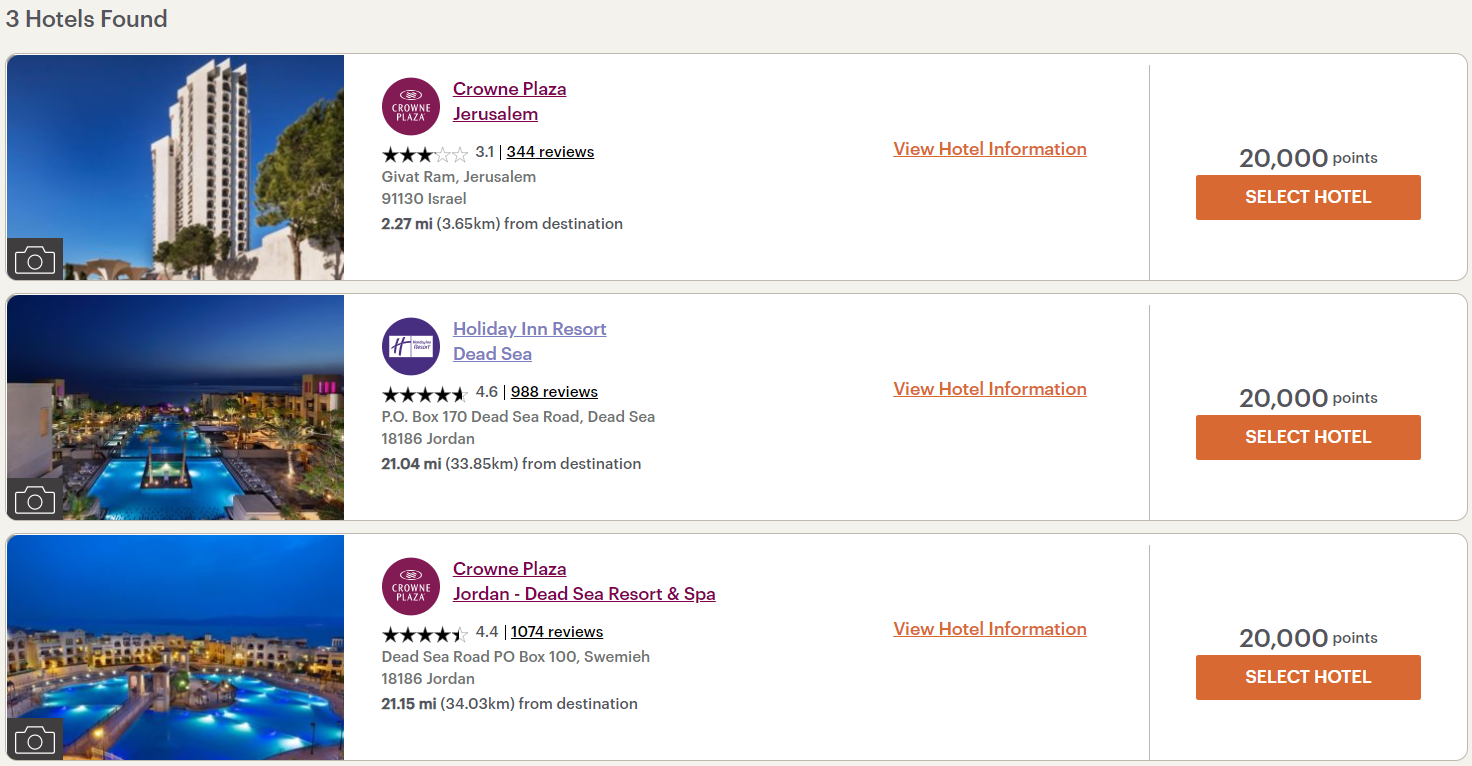Select Hotel button for Holiday Inn Resort Dead Sea

pos(1308,437)
